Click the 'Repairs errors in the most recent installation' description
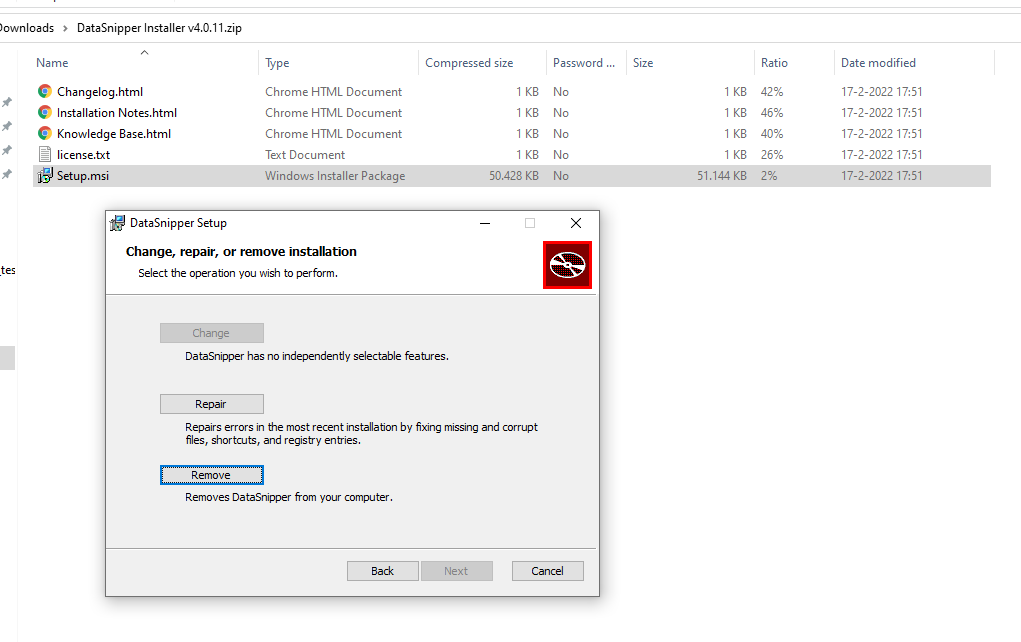 coord(361,434)
